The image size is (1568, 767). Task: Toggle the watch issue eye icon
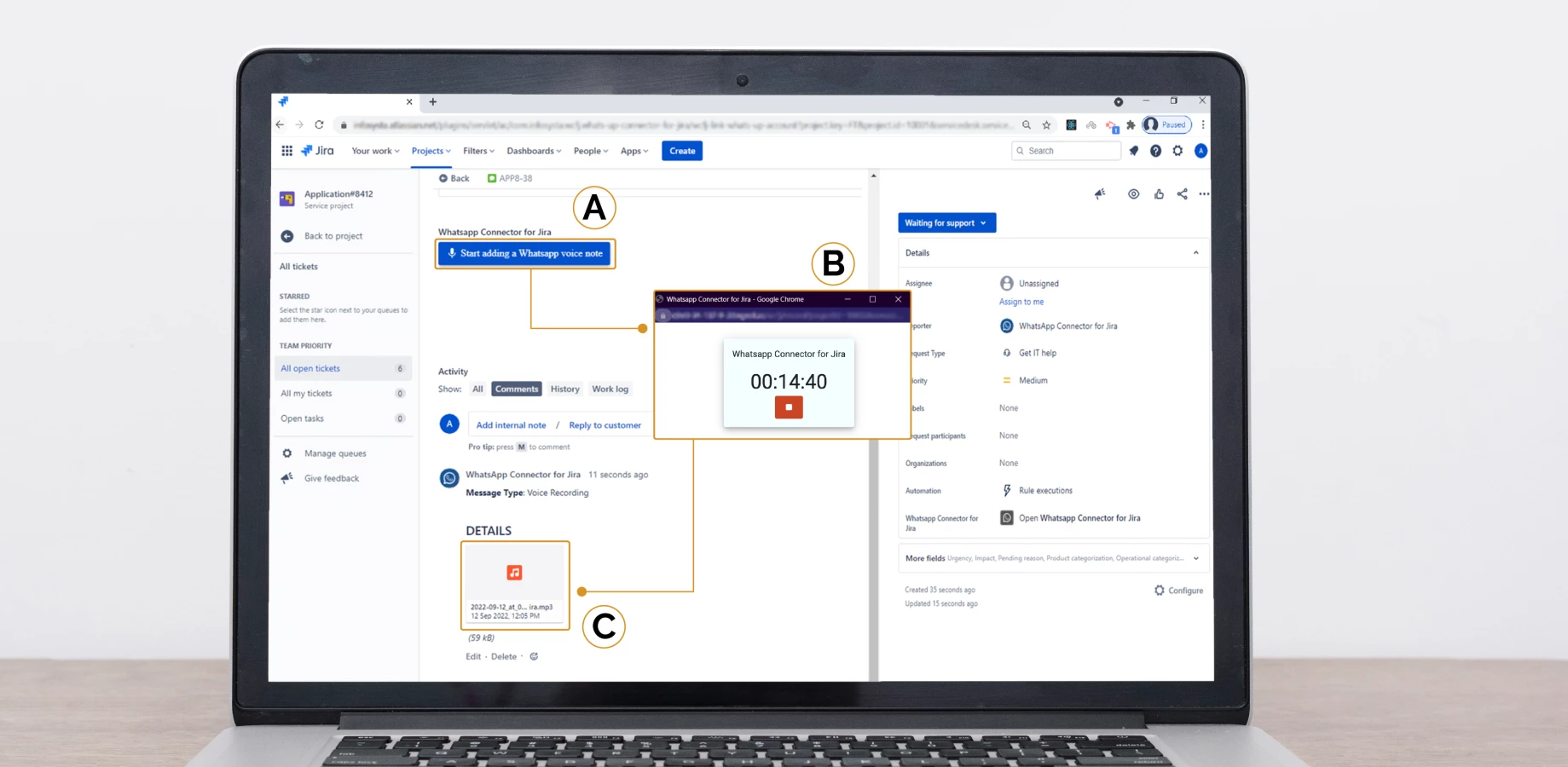[x=1133, y=194]
